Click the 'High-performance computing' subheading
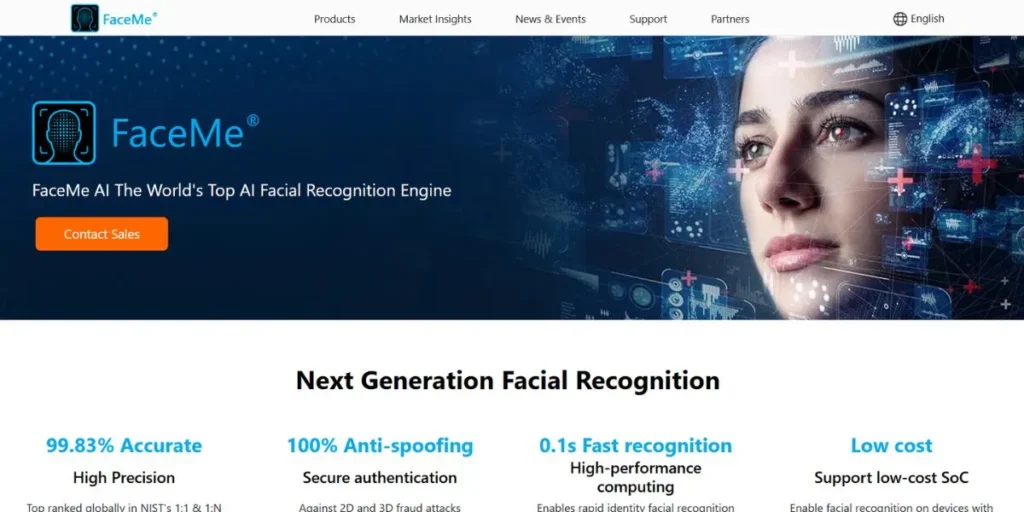Screen dimensions: 1024x512 [635, 477]
